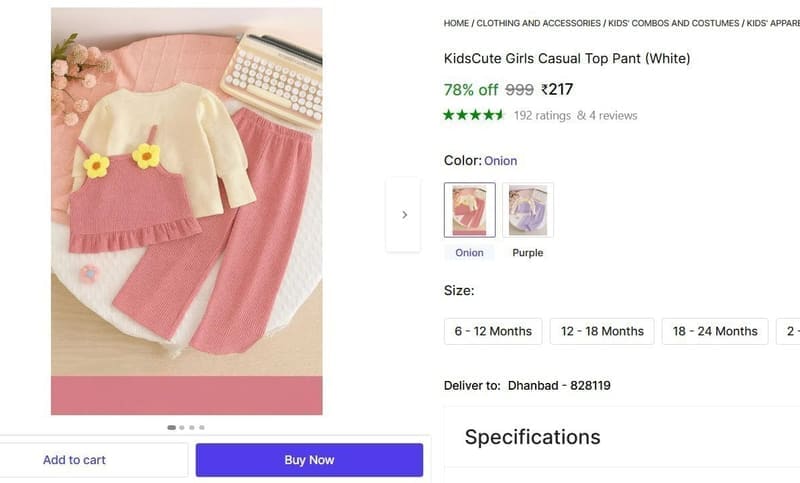Choose size 18 - 24 Months
The height and width of the screenshot is (483, 800).
coord(715,332)
